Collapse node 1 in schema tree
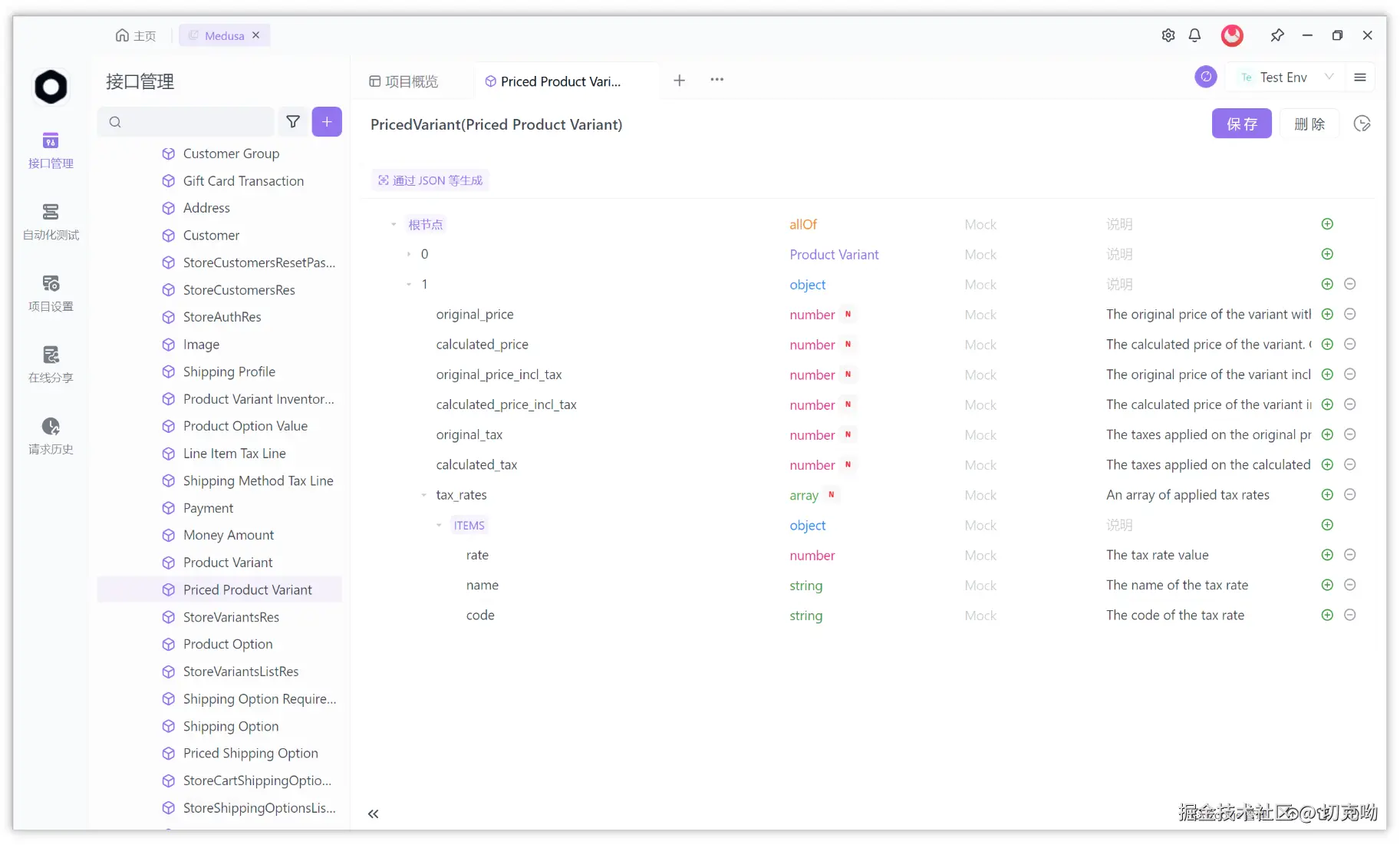The width and height of the screenshot is (1400, 845). [x=408, y=284]
